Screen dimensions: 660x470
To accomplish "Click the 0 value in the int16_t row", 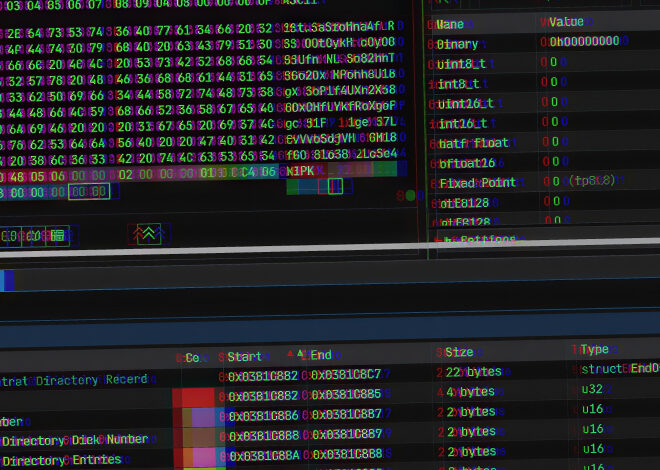I will point(554,122).
